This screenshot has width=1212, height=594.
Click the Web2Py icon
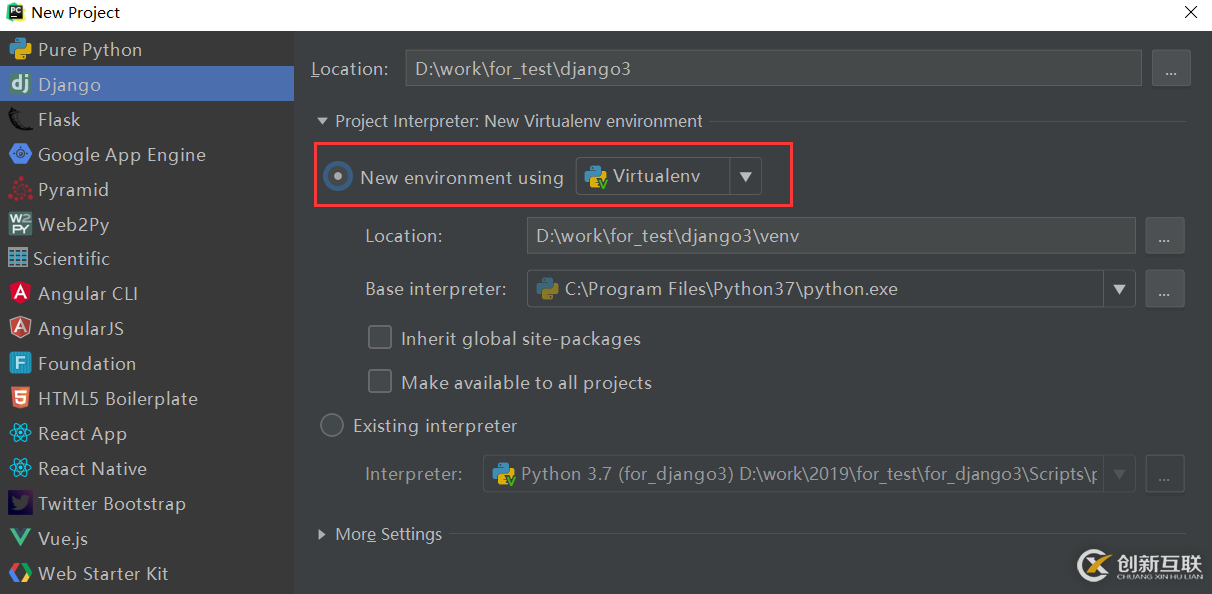click(19, 224)
